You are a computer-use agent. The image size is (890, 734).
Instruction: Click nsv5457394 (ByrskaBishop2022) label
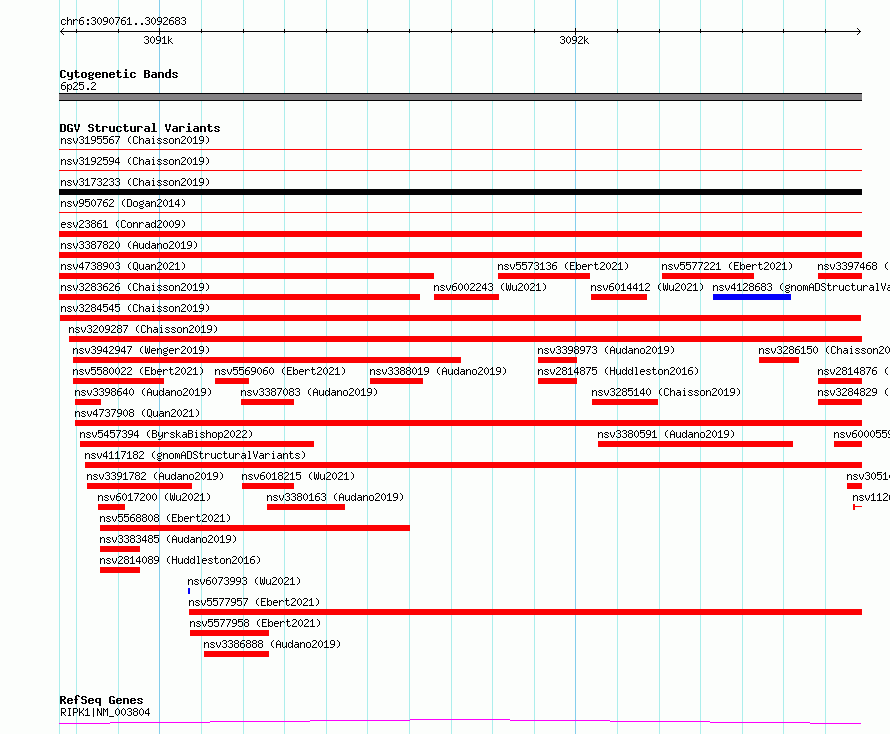click(x=166, y=434)
